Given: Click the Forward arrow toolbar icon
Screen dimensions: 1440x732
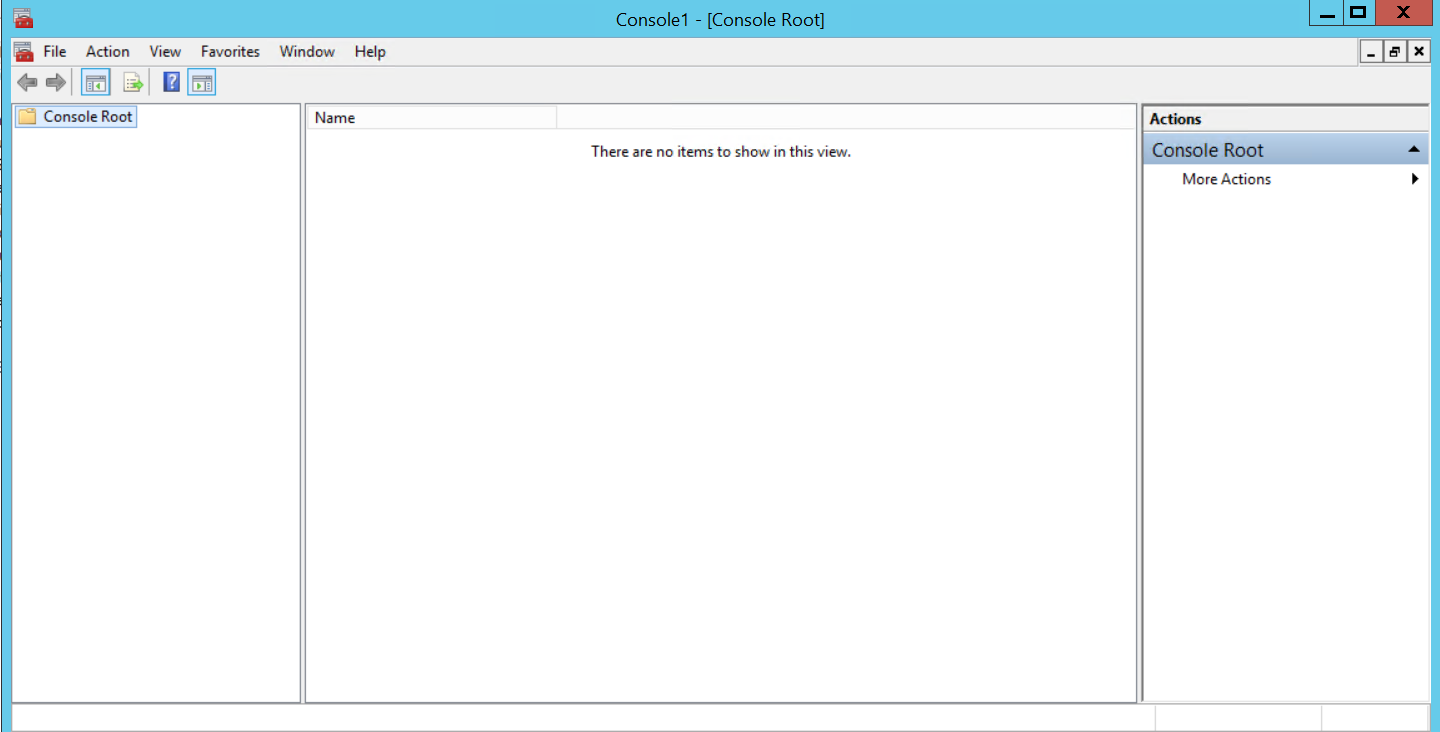Looking at the screenshot, I should 56,83.
